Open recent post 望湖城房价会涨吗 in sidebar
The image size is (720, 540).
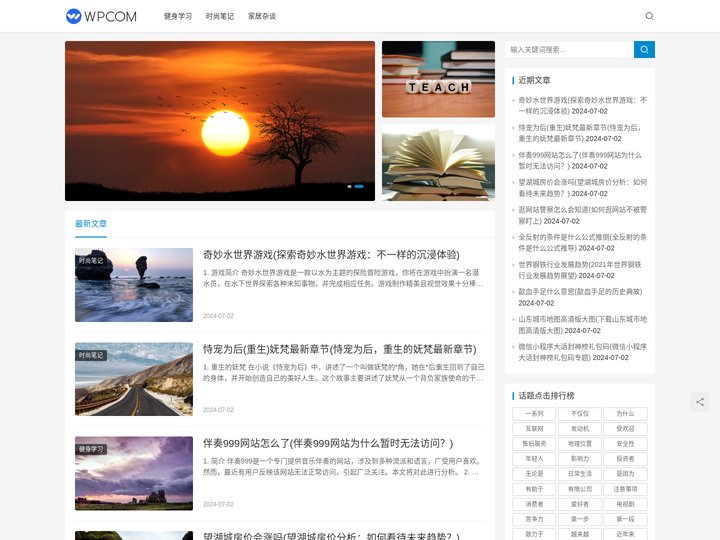pos(582,188)
